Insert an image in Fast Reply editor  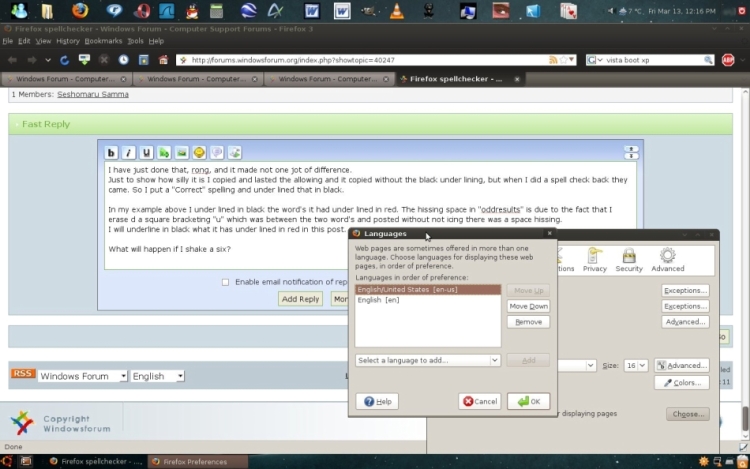(181, 153)
